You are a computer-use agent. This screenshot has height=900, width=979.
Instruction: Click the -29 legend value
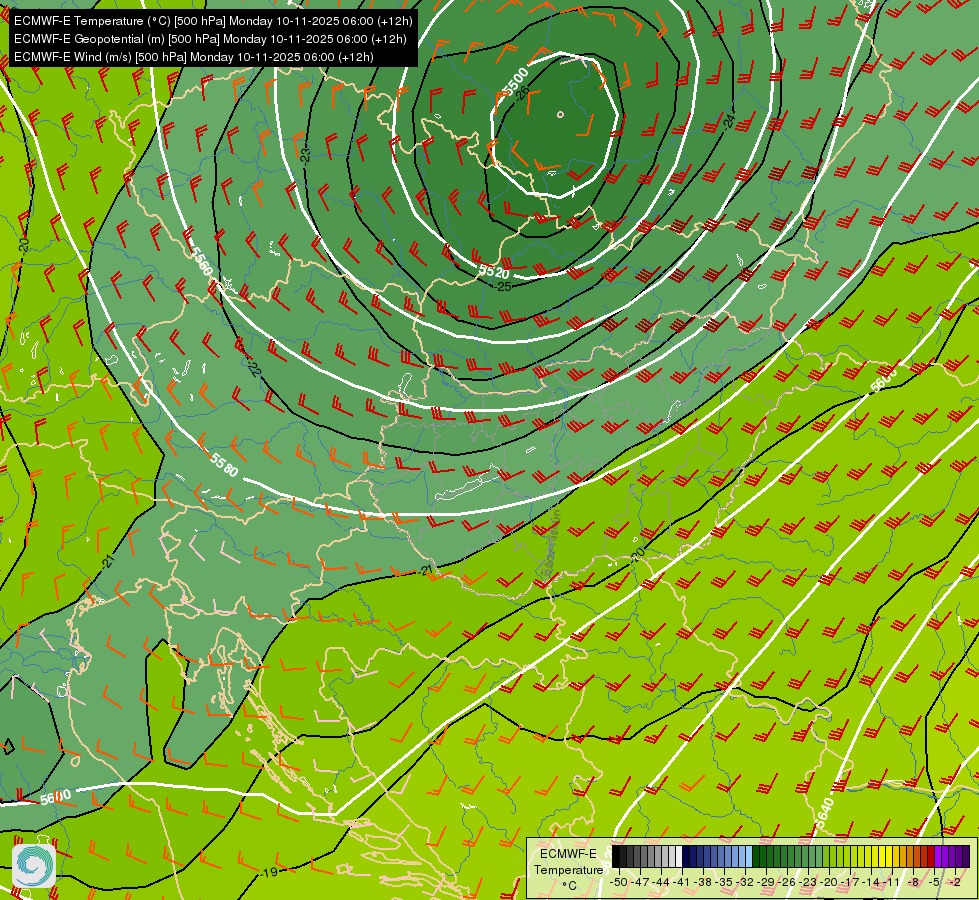766,882
